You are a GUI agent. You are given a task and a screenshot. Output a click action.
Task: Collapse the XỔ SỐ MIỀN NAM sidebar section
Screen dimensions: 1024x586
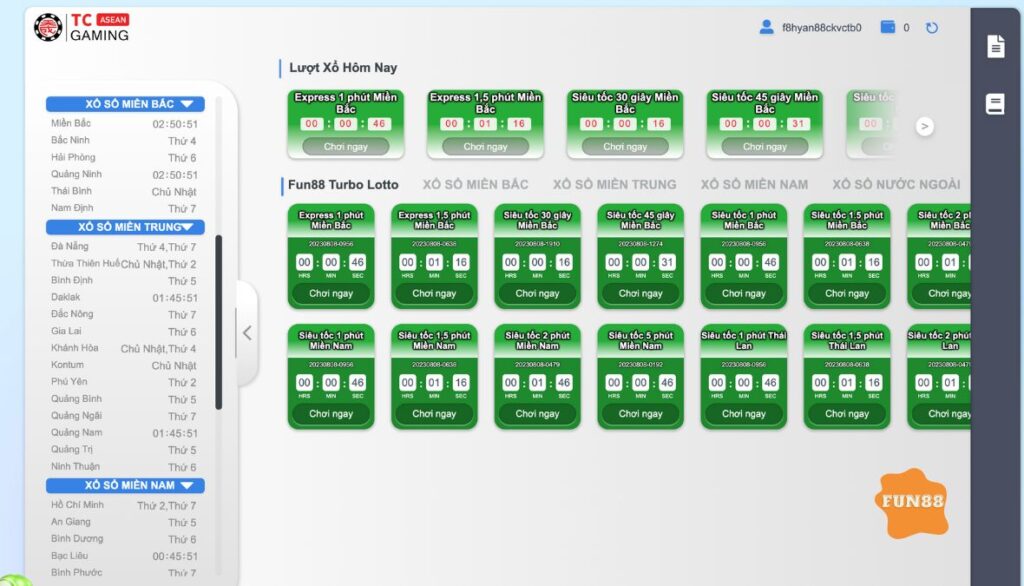point(125,485)
